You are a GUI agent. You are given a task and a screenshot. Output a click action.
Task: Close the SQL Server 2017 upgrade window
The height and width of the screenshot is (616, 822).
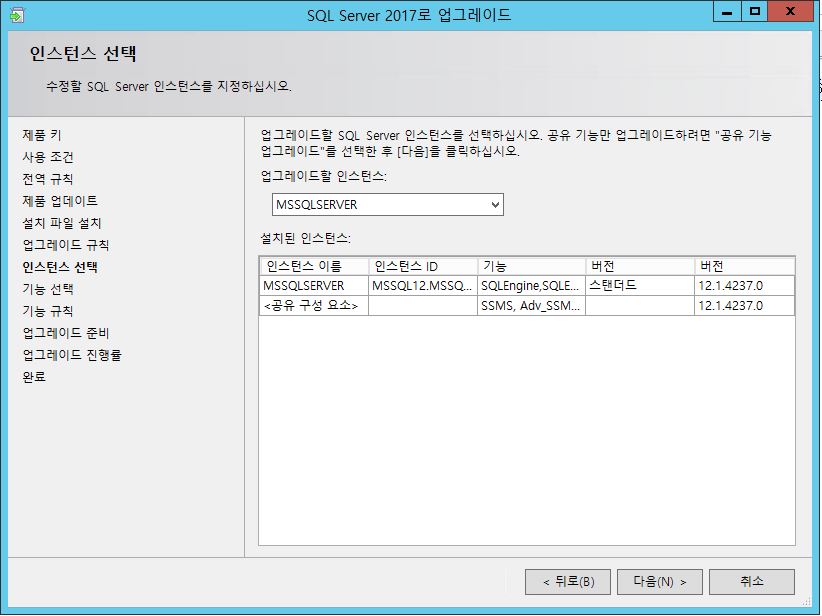click(791, 12)
